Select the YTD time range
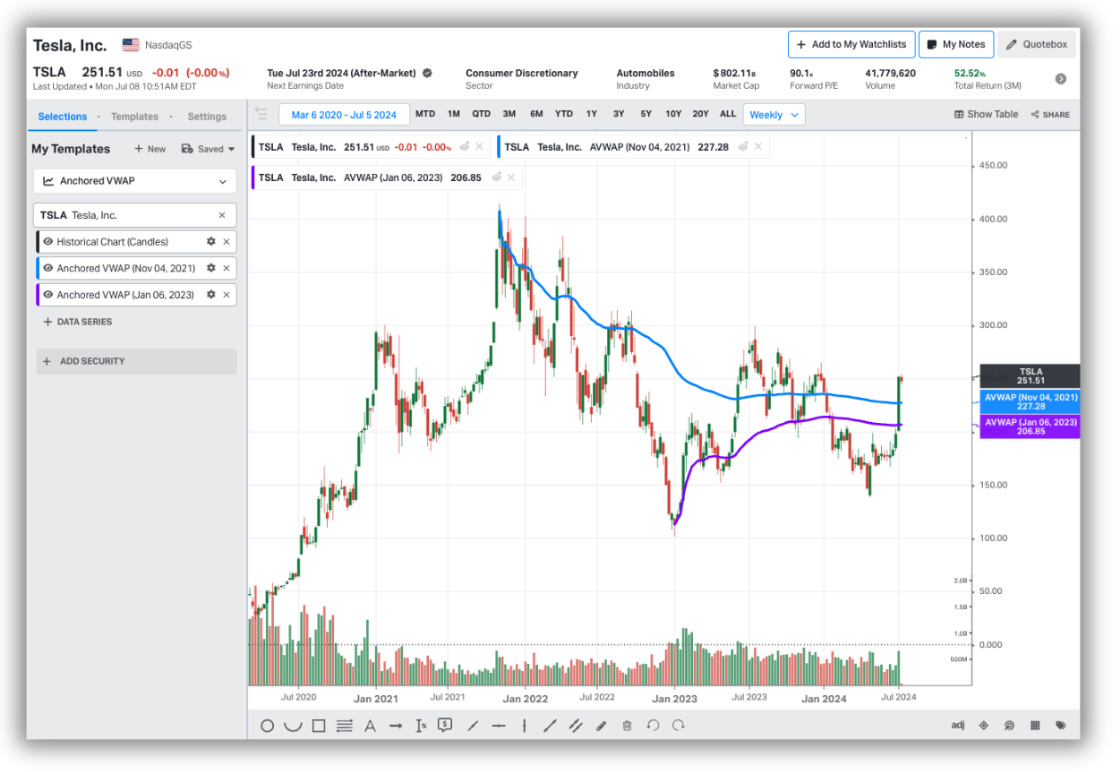This screenshot has width=1120, height=772. coord(564,114)
